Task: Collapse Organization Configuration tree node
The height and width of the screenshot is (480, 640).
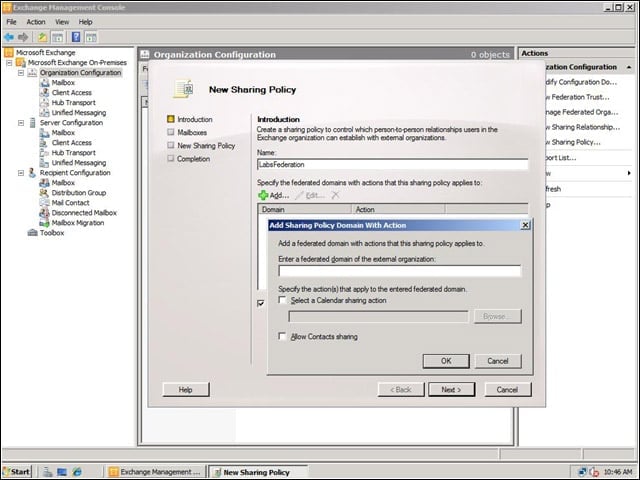Action: pyautogui.click(x=21, y=73)
